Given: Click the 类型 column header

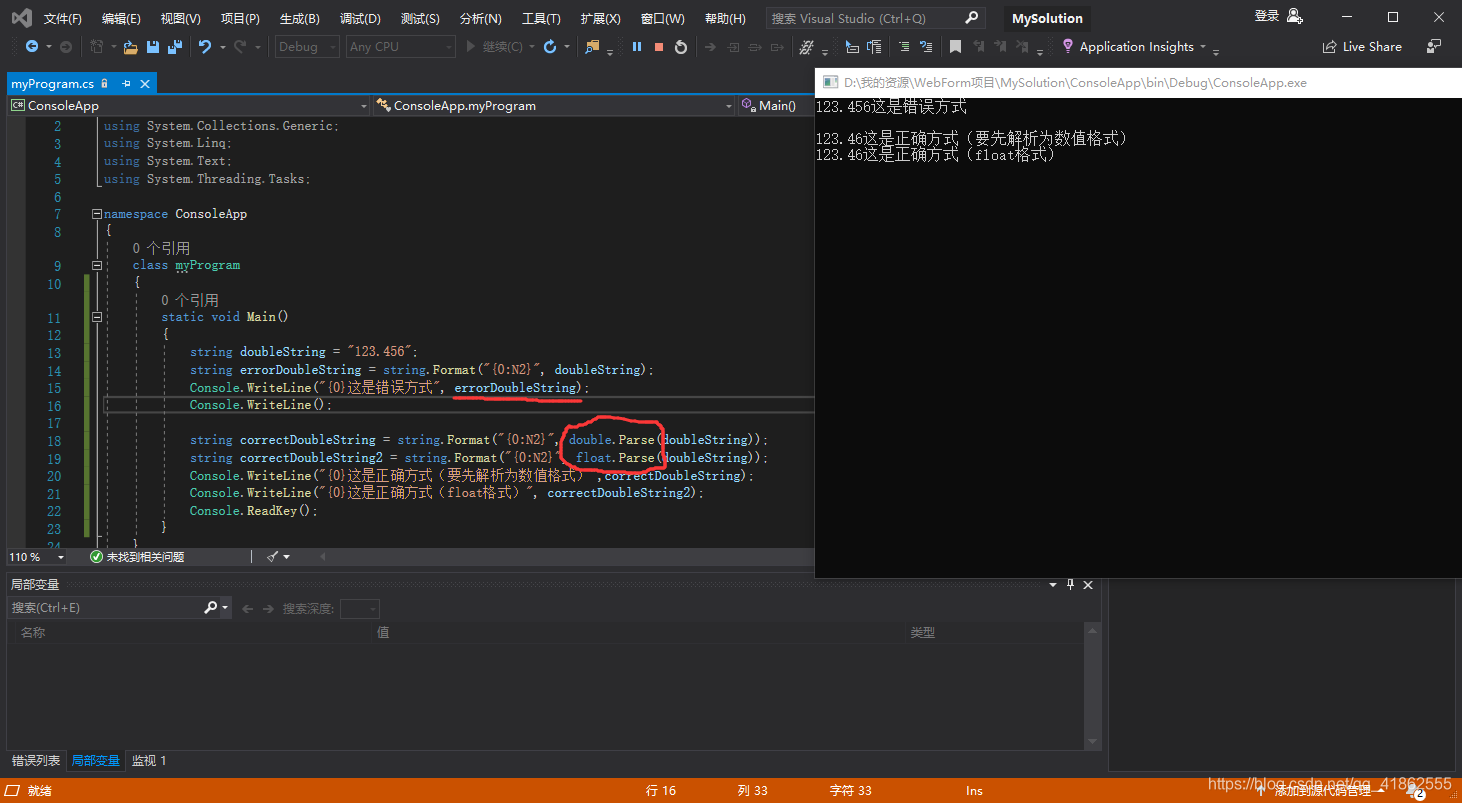Looking at the screenshot, I should coord(922,632).
